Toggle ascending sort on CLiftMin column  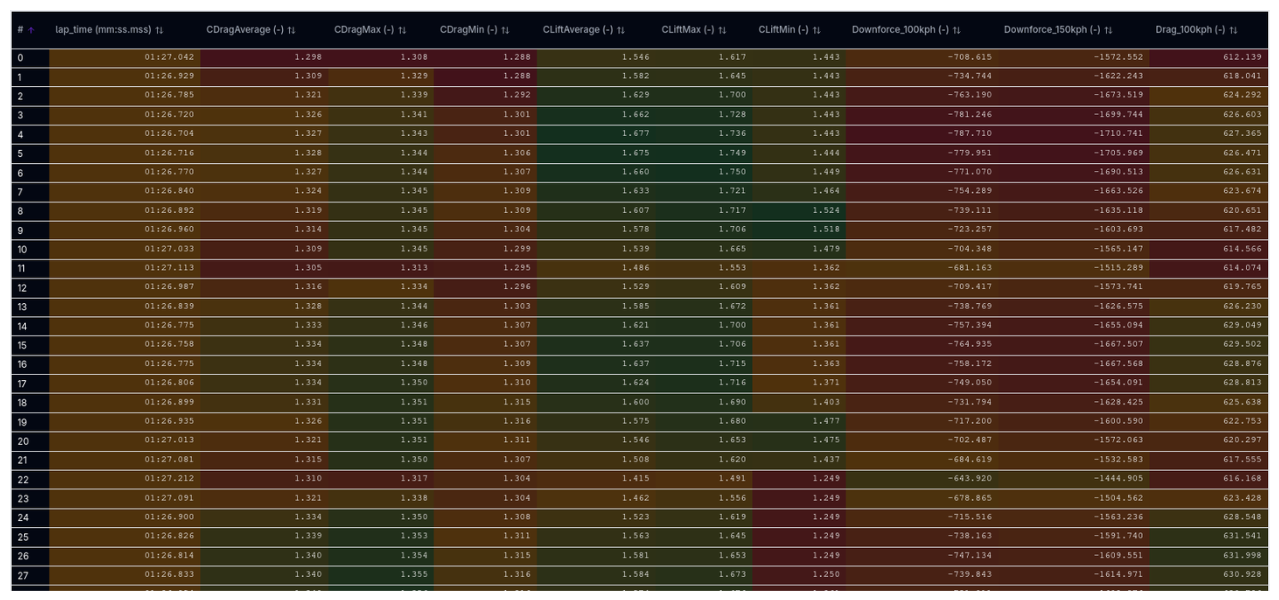[814, 29]
